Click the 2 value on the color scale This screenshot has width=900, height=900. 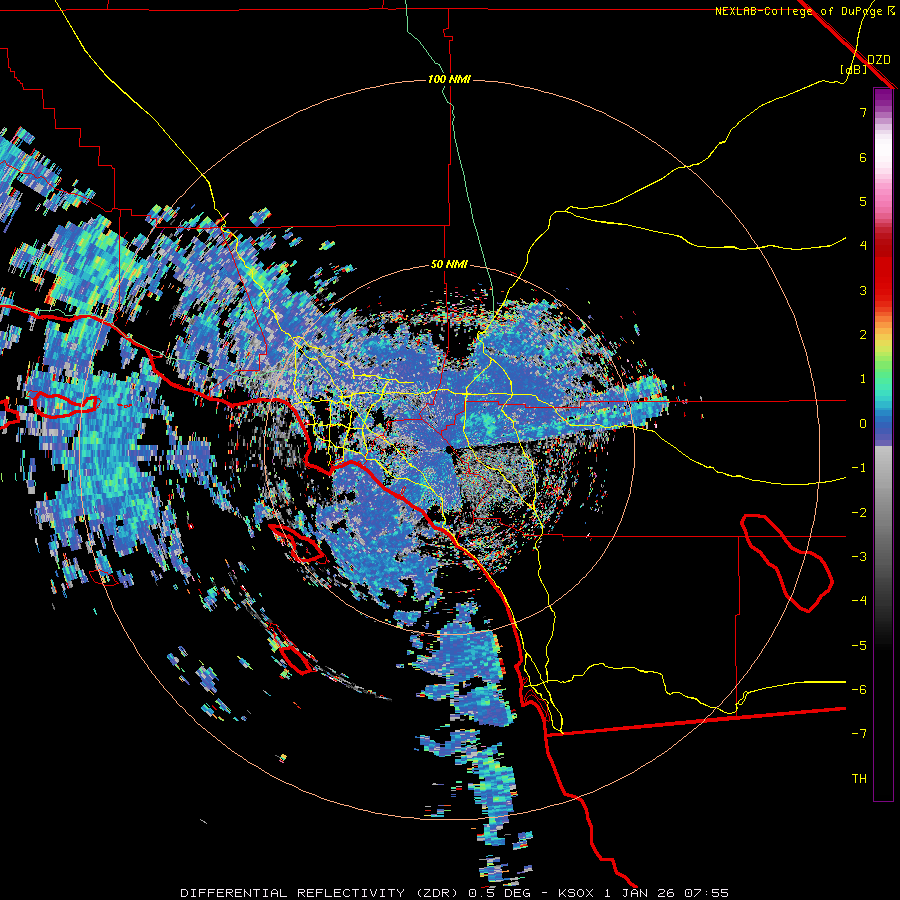(863, 335)
